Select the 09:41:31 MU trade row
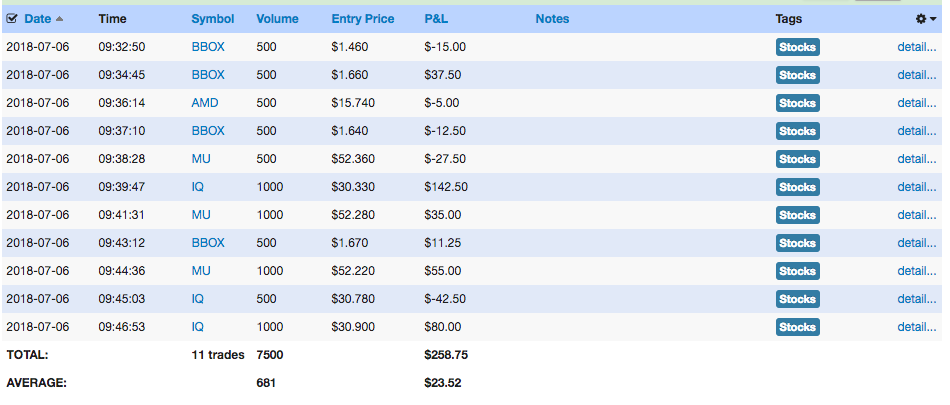Image resolution: width=950 pixels, height=405 pixels. (473, 215)
